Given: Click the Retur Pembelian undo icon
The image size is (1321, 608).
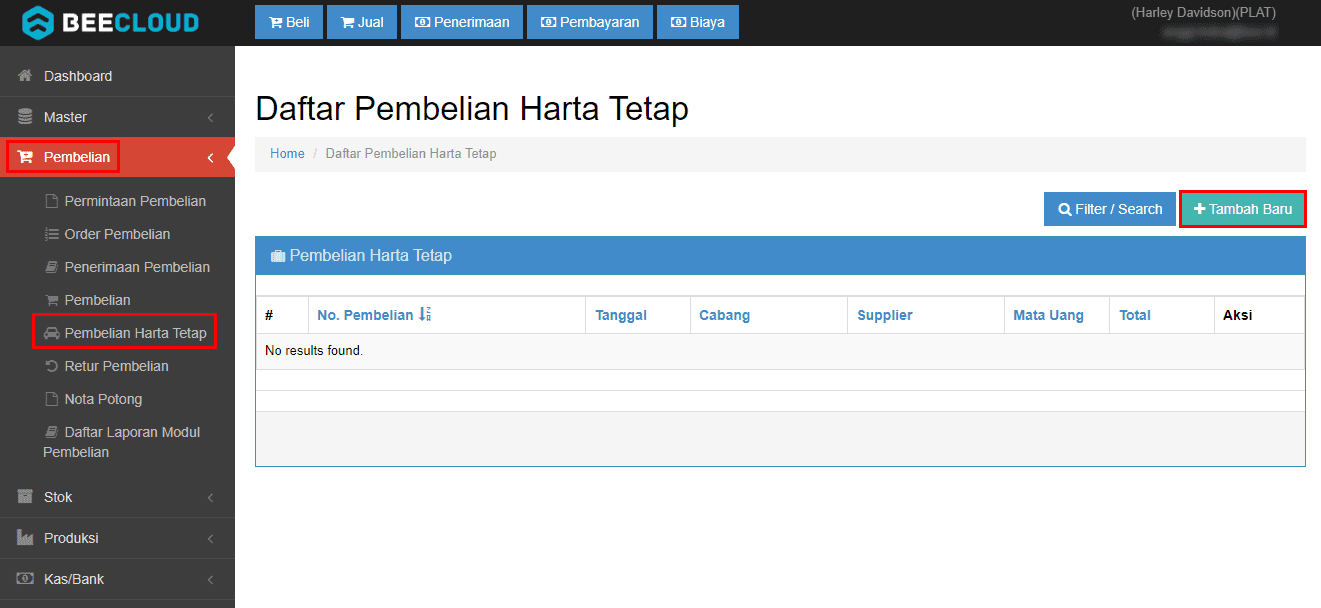Looking at the screenshot, I should 52,366.
